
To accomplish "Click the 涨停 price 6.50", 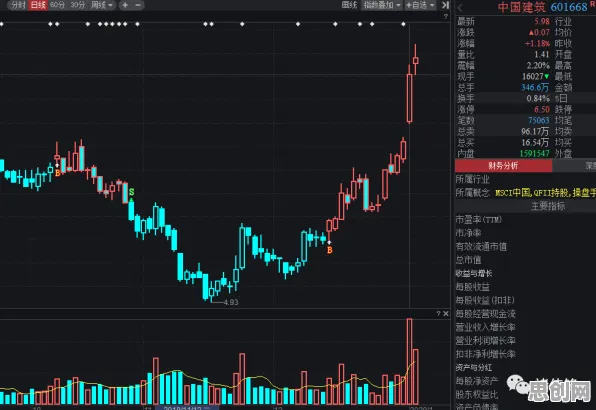I will pyautogui.click(x=542, y=110).
